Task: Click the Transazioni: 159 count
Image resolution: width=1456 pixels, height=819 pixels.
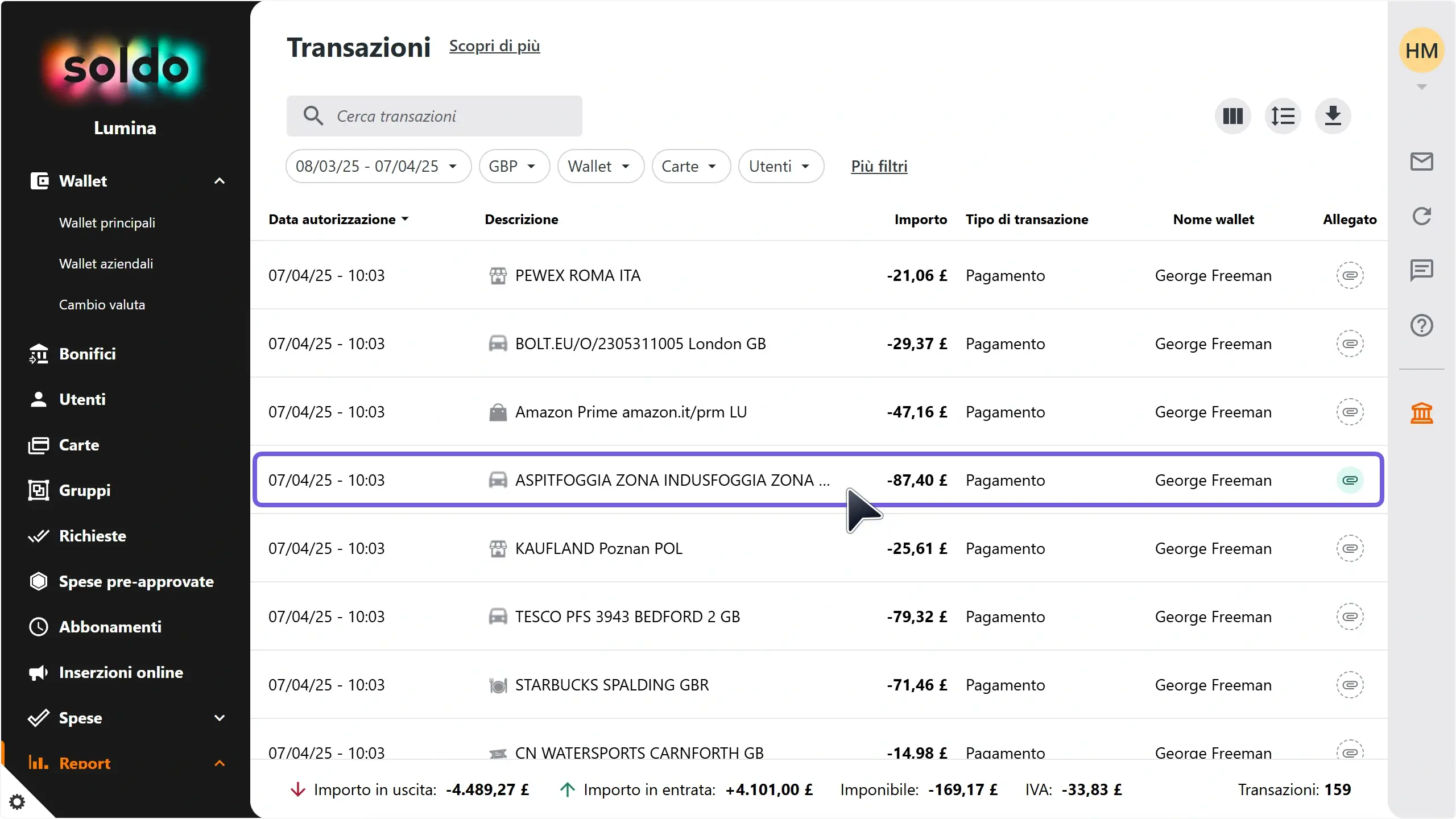Action: click(1294, 789)
